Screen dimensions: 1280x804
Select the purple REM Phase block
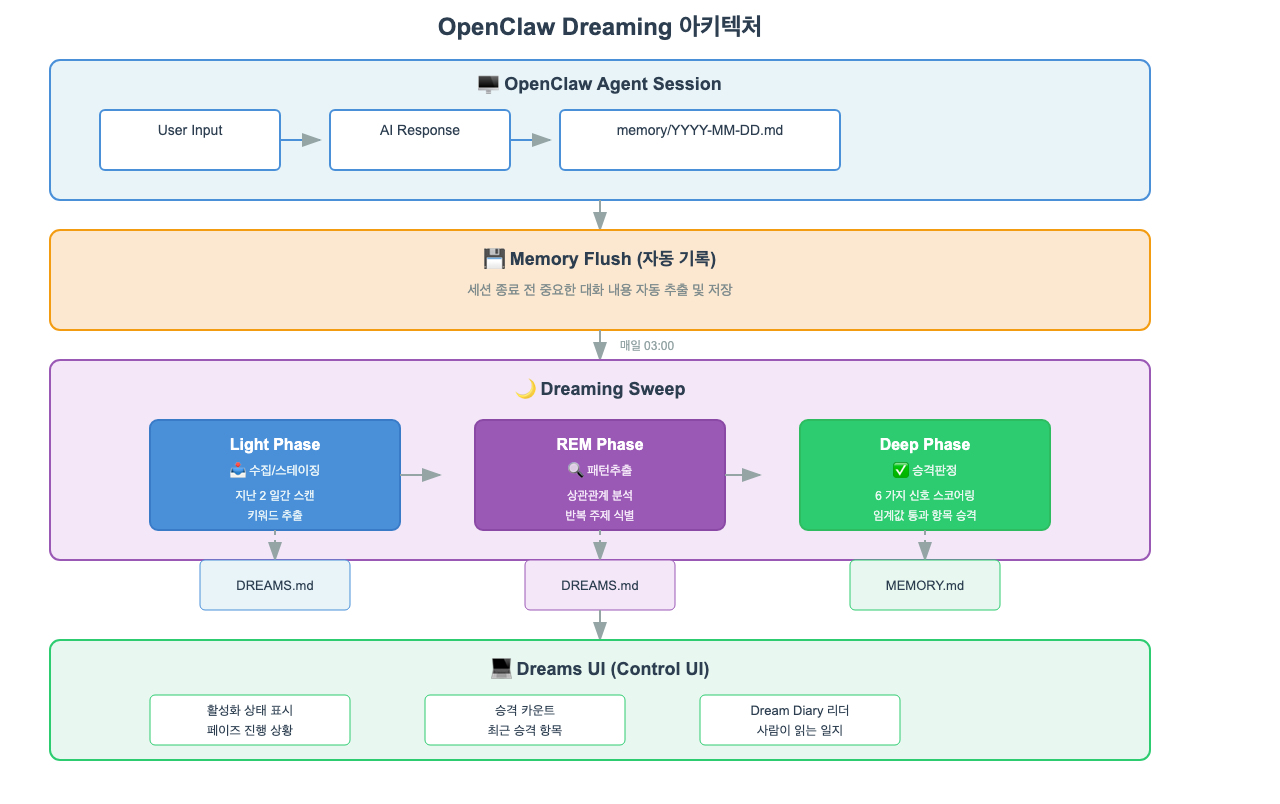click(600, 475)
